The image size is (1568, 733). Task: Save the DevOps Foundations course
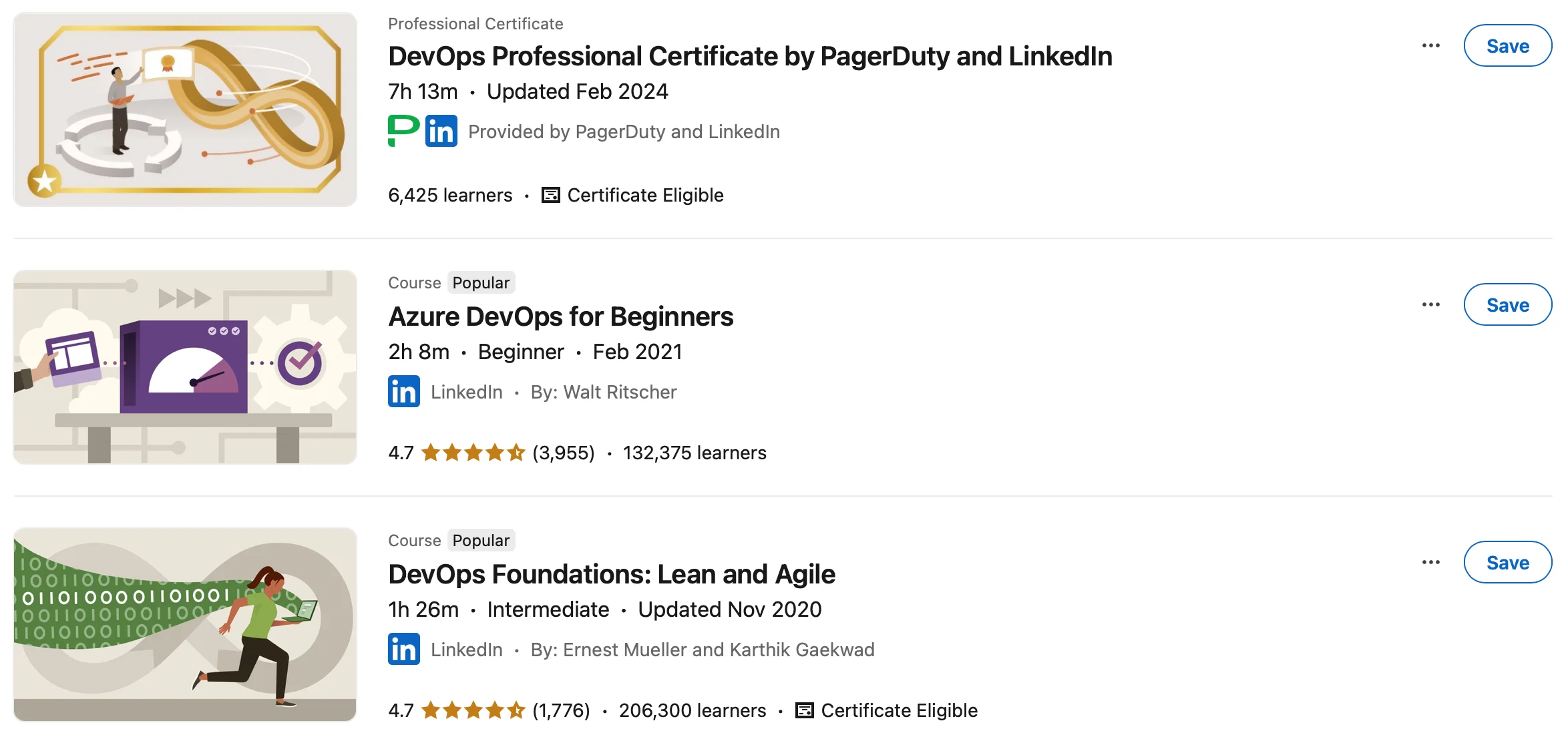[x=1507, y=563]
